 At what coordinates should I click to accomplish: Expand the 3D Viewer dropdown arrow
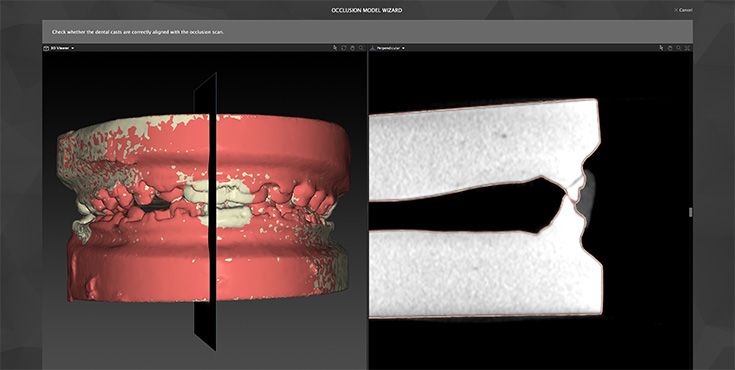(x=73, y=48)
